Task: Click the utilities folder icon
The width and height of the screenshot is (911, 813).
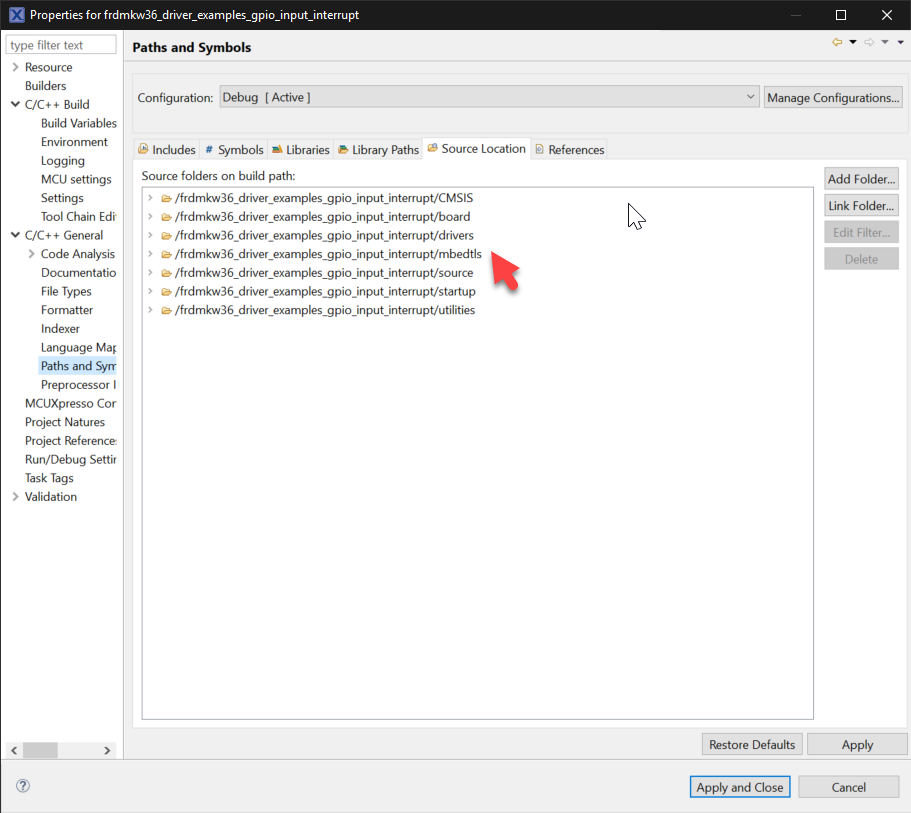Action: coord(166,310)
